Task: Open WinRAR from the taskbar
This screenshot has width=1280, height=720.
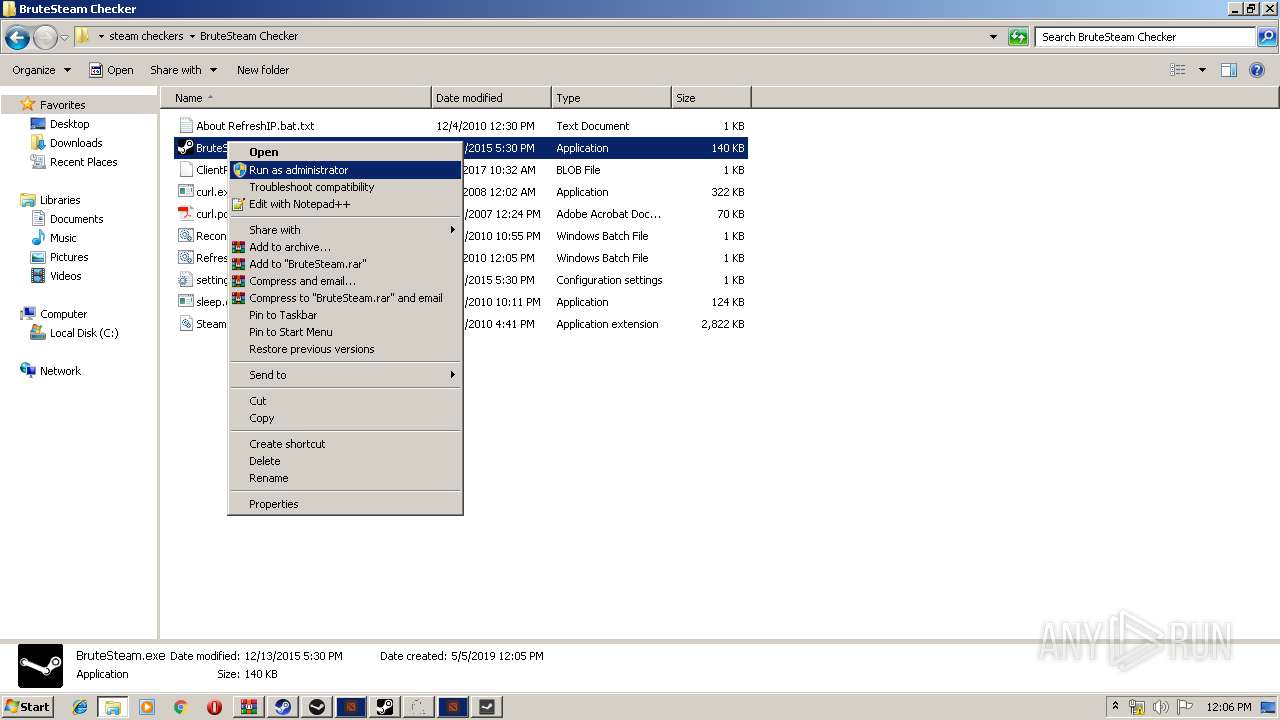Action: pos(249,707)
